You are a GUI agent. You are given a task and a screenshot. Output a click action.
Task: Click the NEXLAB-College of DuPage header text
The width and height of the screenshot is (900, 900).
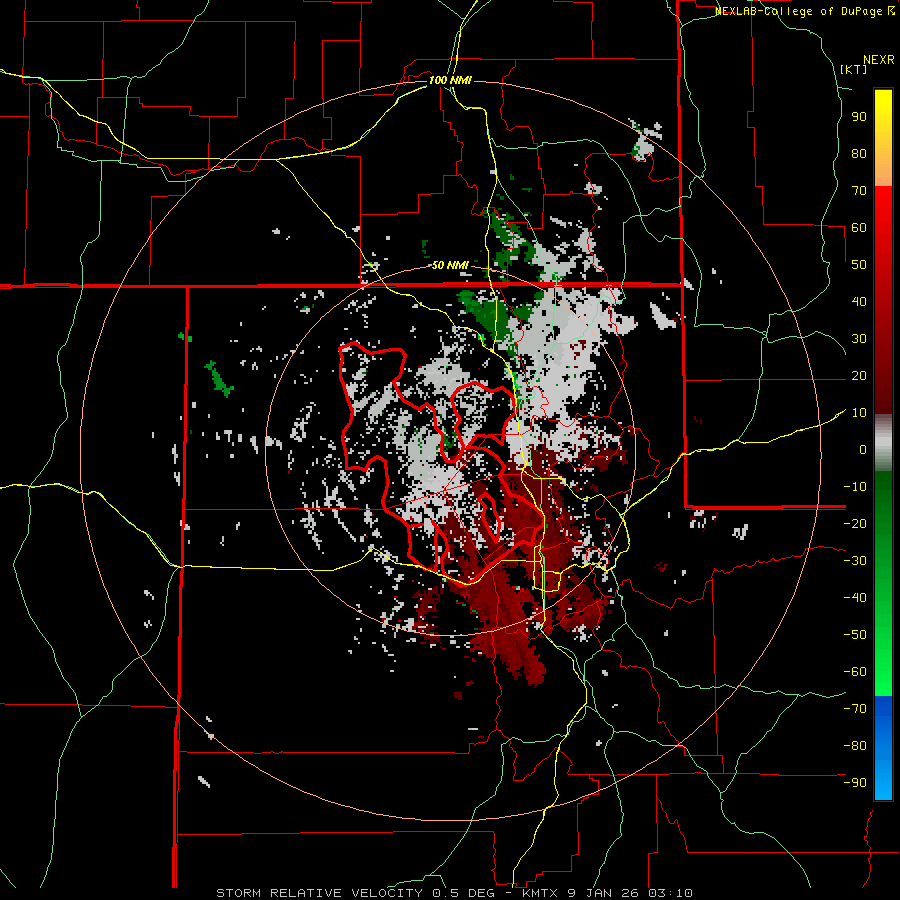(804, 11)
